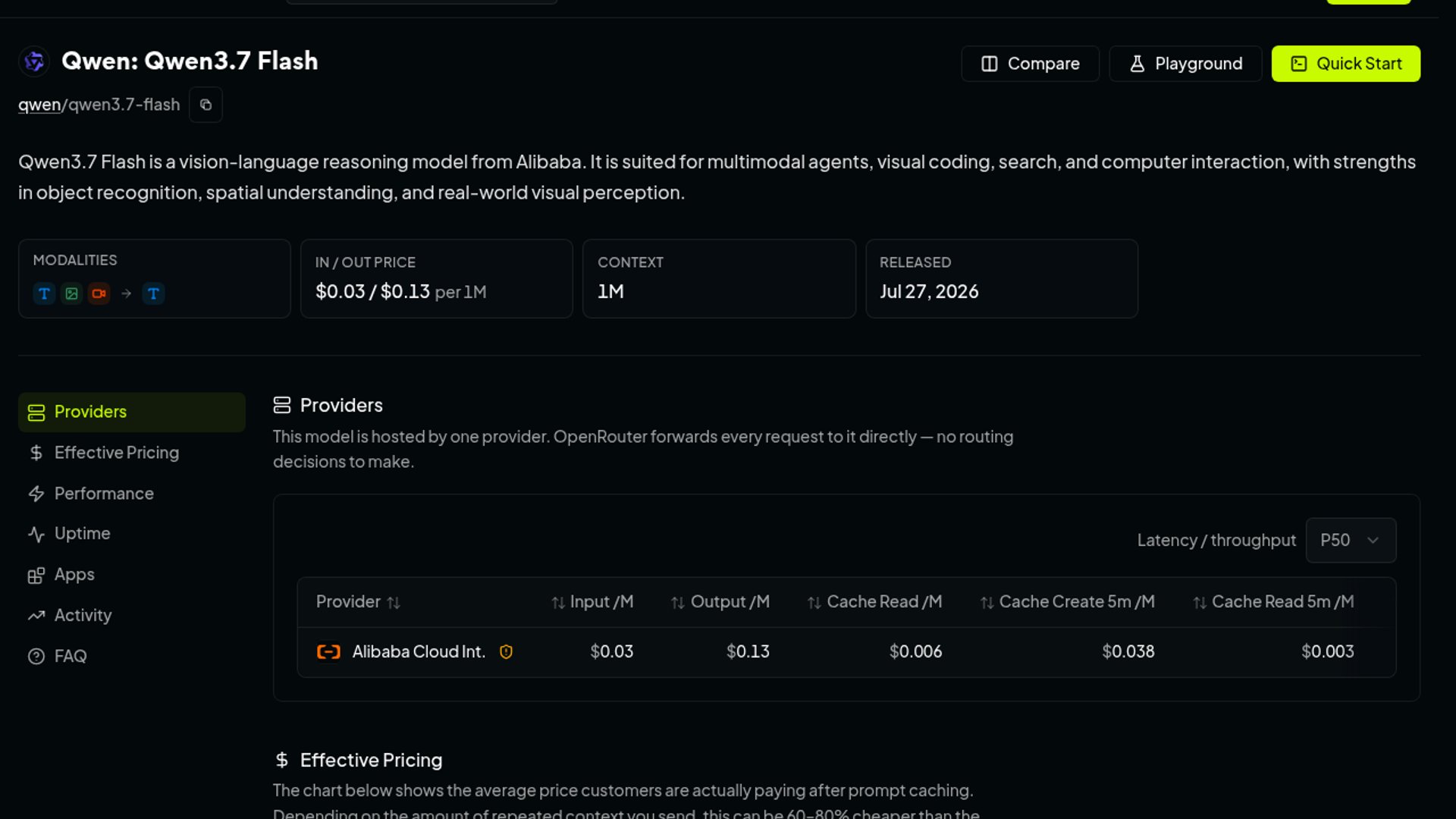Click the $0.03 / $0.13 per 1M price
1456x819 pixels.
click(401, 292)
